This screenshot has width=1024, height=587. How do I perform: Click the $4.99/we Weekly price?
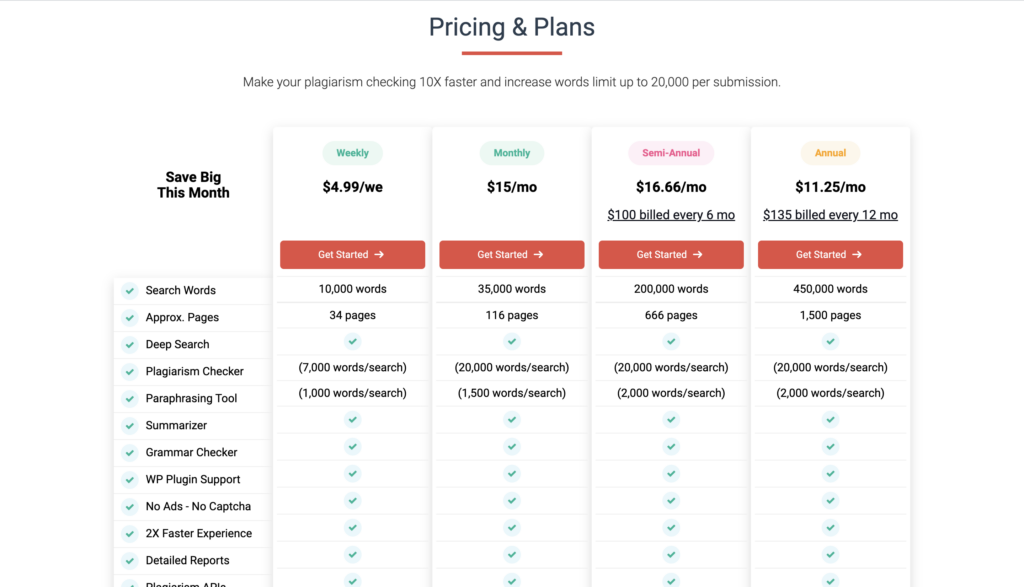(352, 187)
